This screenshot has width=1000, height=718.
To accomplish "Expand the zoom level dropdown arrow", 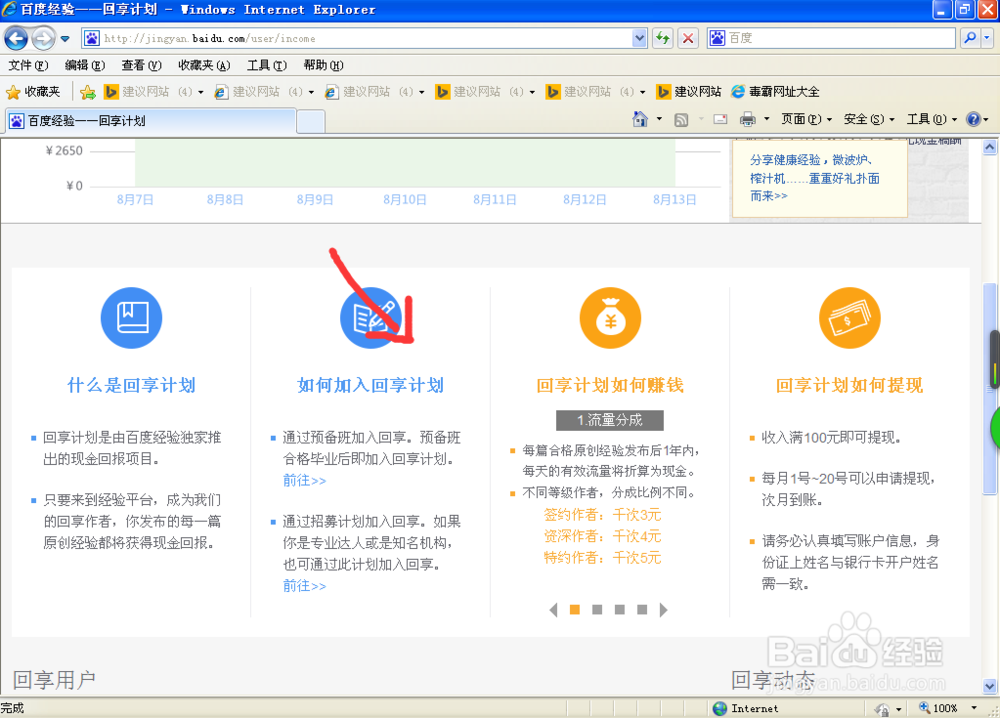I will pyautogui.click(x=974, y=708).
